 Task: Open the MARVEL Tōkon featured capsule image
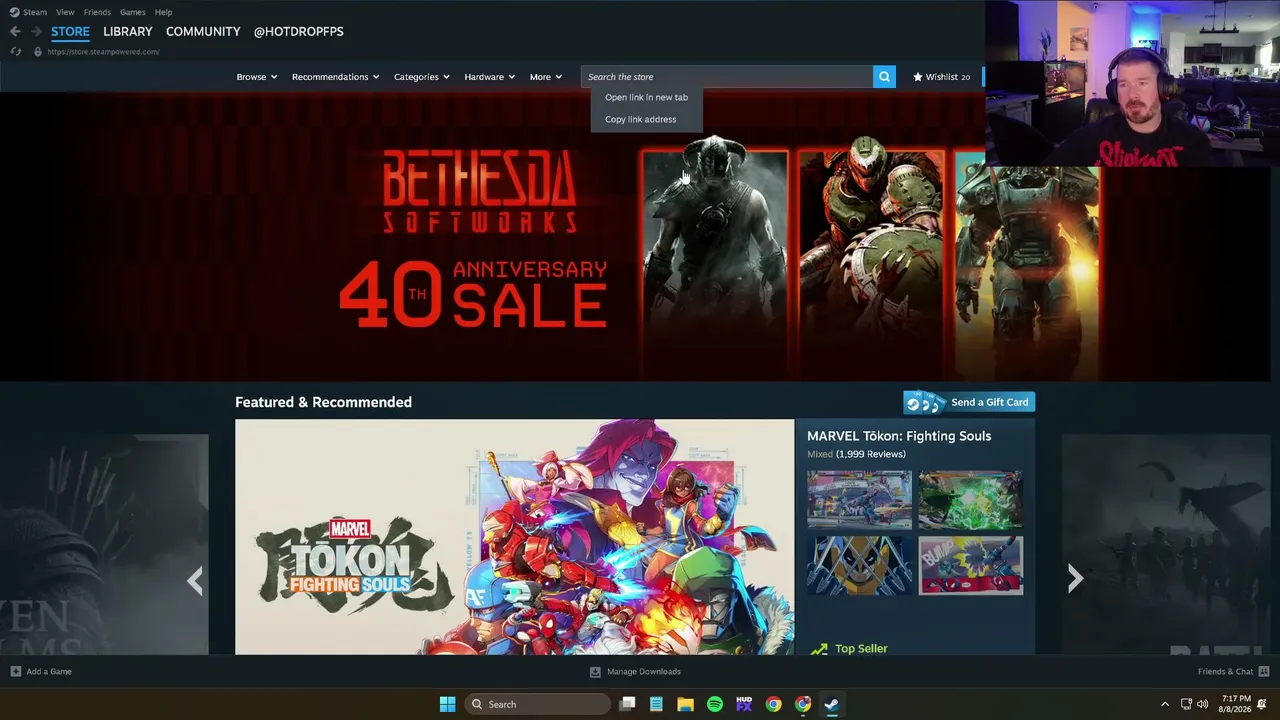(x=514, y=537)
